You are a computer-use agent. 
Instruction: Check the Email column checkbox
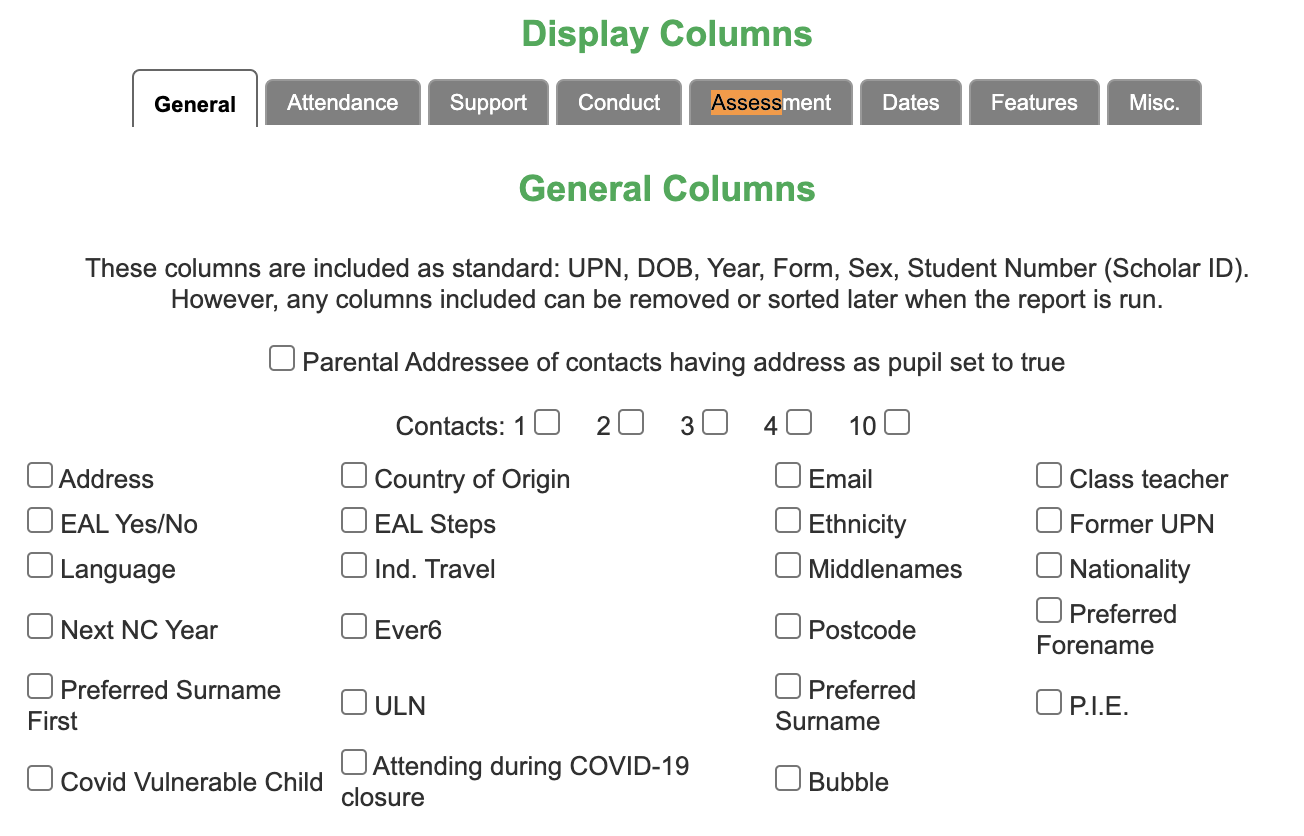click(x=788, y=475)
